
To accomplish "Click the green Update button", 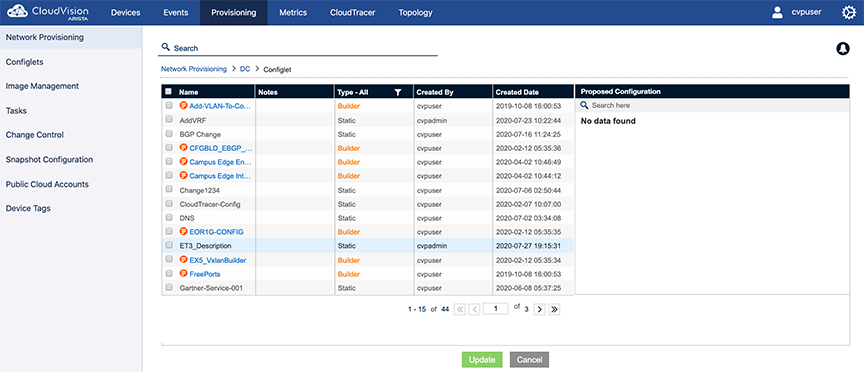I will [x=482, y=360].
